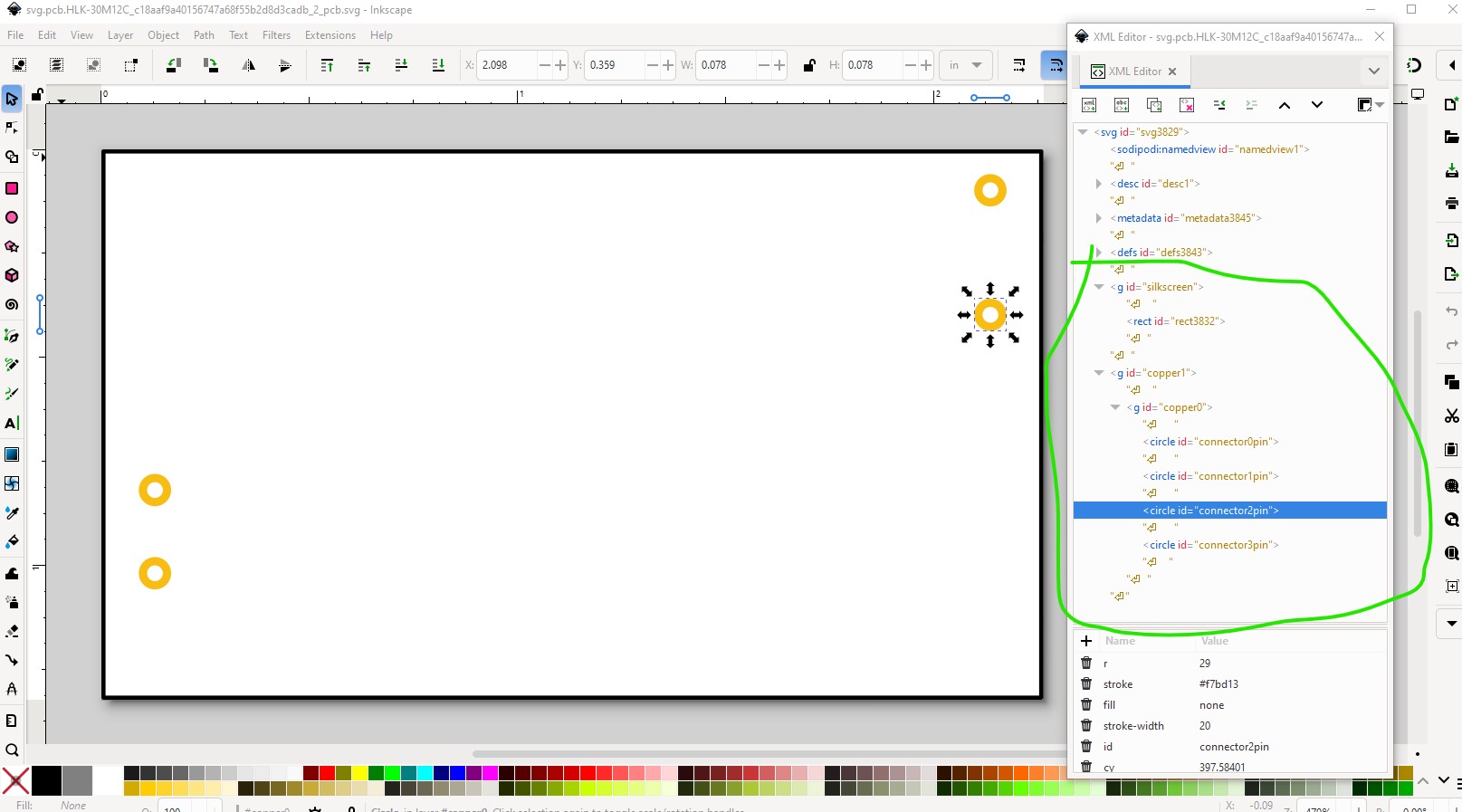This screenshot has height=812, width=1462.
Task: Click new element node icon in XML Editor
Action: [x=1089, y=105]
